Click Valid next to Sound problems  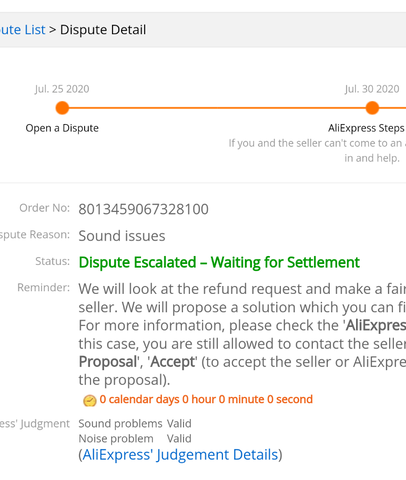[179, 424]
